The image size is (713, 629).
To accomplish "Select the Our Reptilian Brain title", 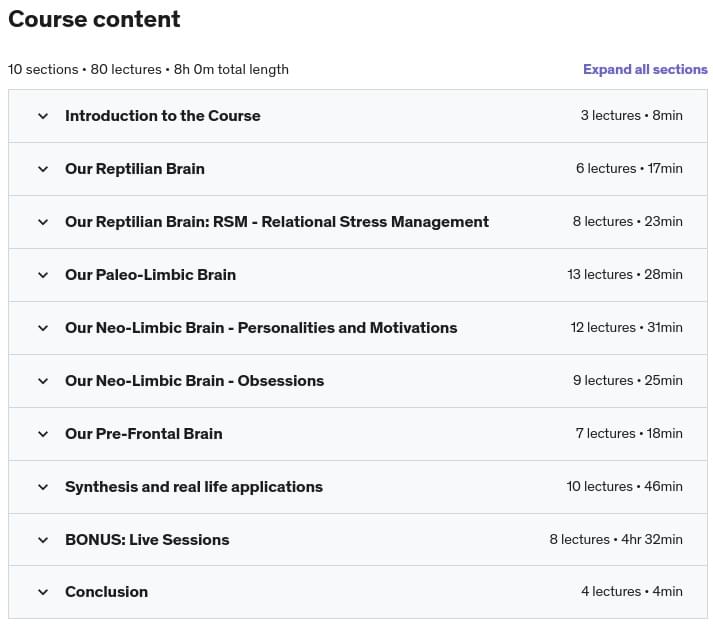I will [135, 169].
